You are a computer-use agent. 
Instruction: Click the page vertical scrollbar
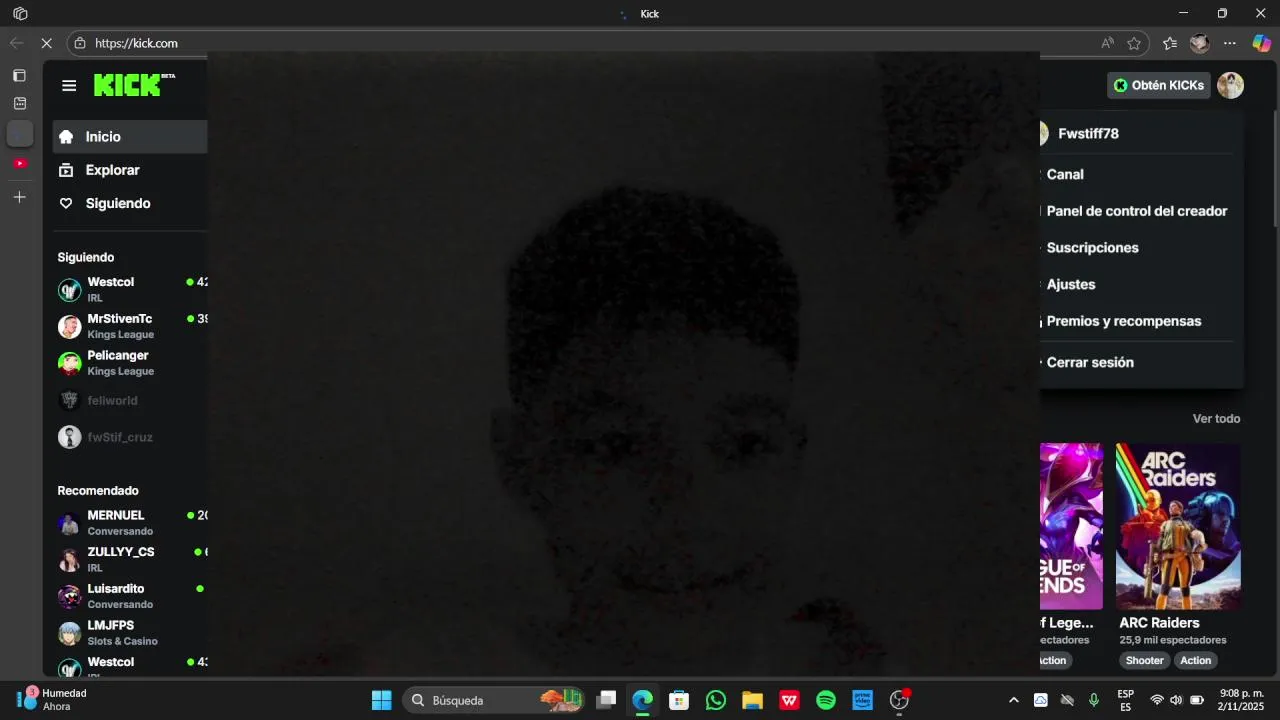click(x=1275, y=170)
